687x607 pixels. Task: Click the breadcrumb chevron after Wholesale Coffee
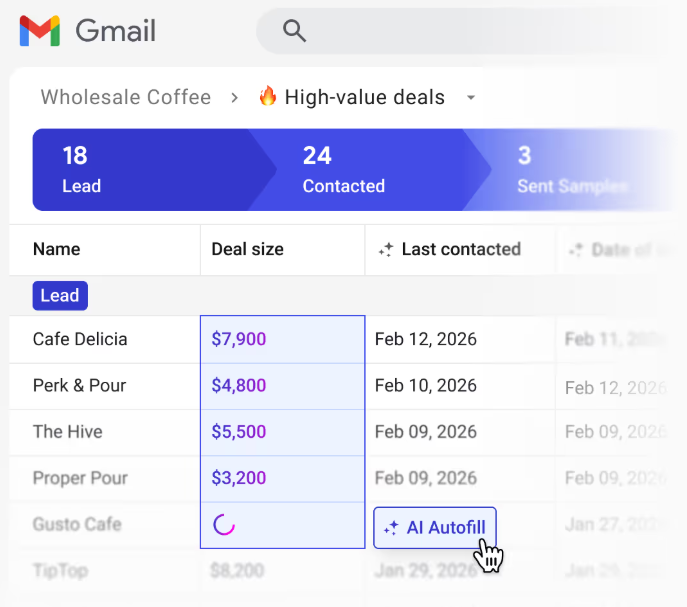coord(235,97)
